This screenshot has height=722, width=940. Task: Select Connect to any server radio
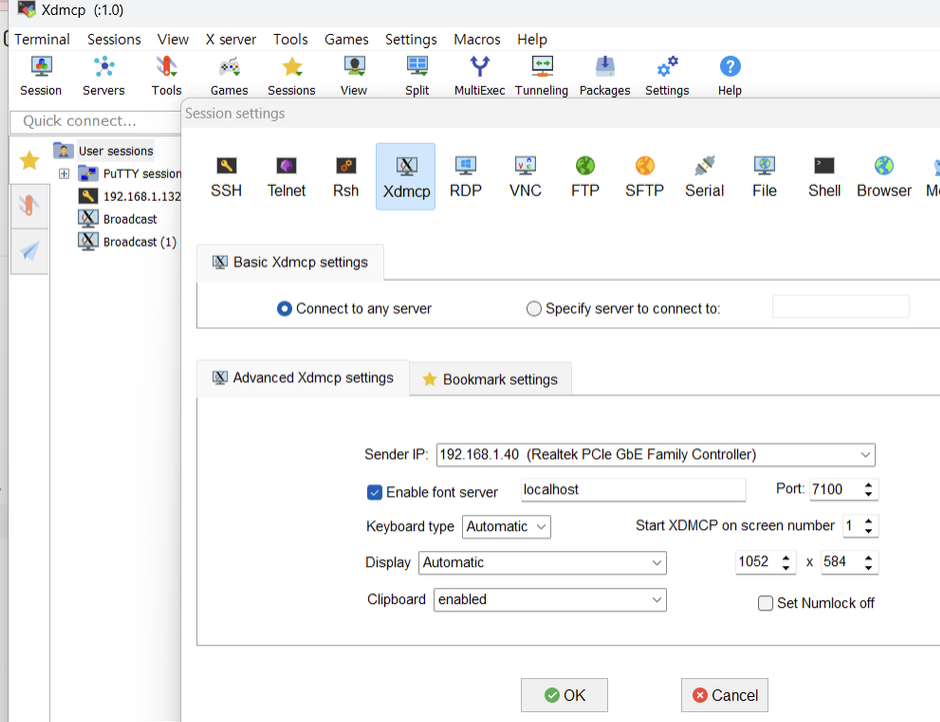tap(284, 309)
